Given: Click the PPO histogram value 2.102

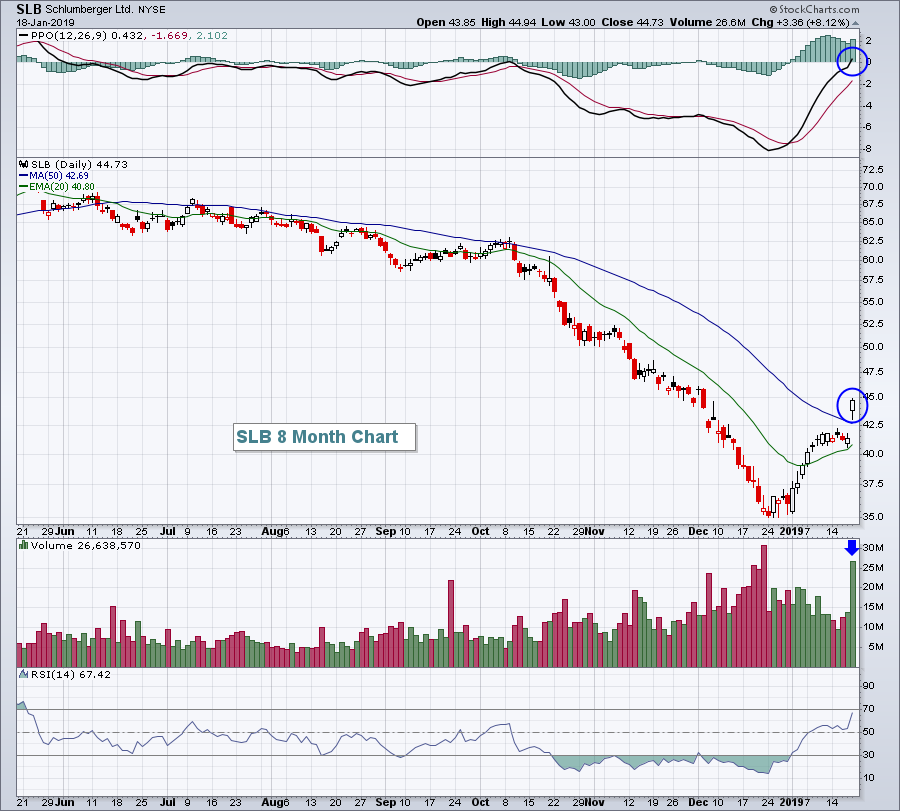Looking at the screenshot, I should pos(212,36).
